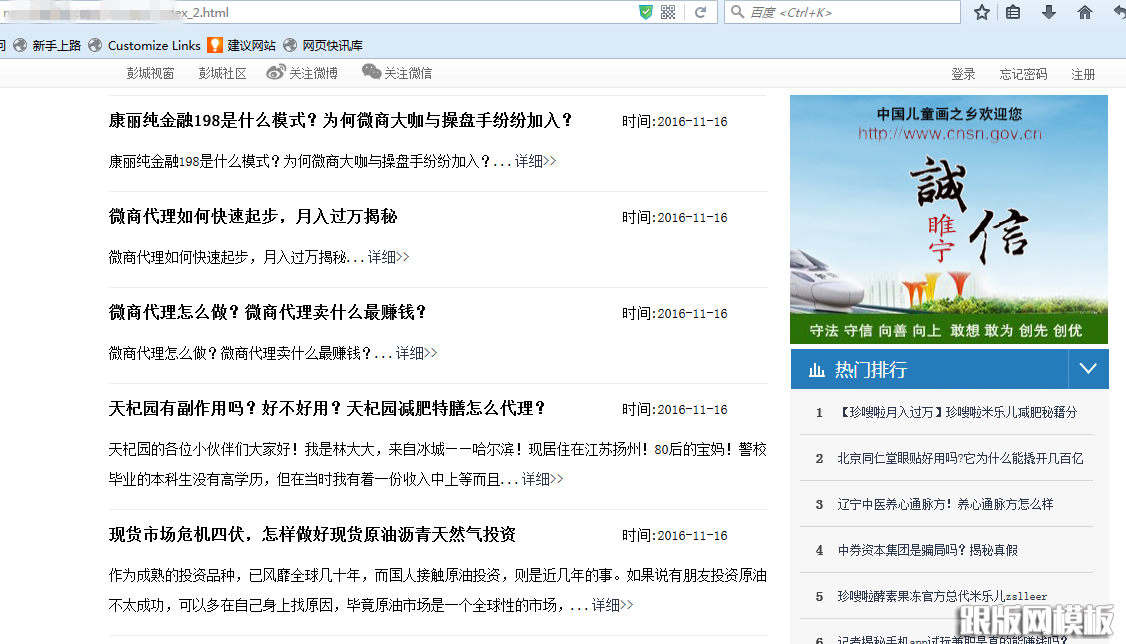This screenshot has height=644, width=1126.
Task: Click the green security shield icon
Action: click(x=646, y=12)
